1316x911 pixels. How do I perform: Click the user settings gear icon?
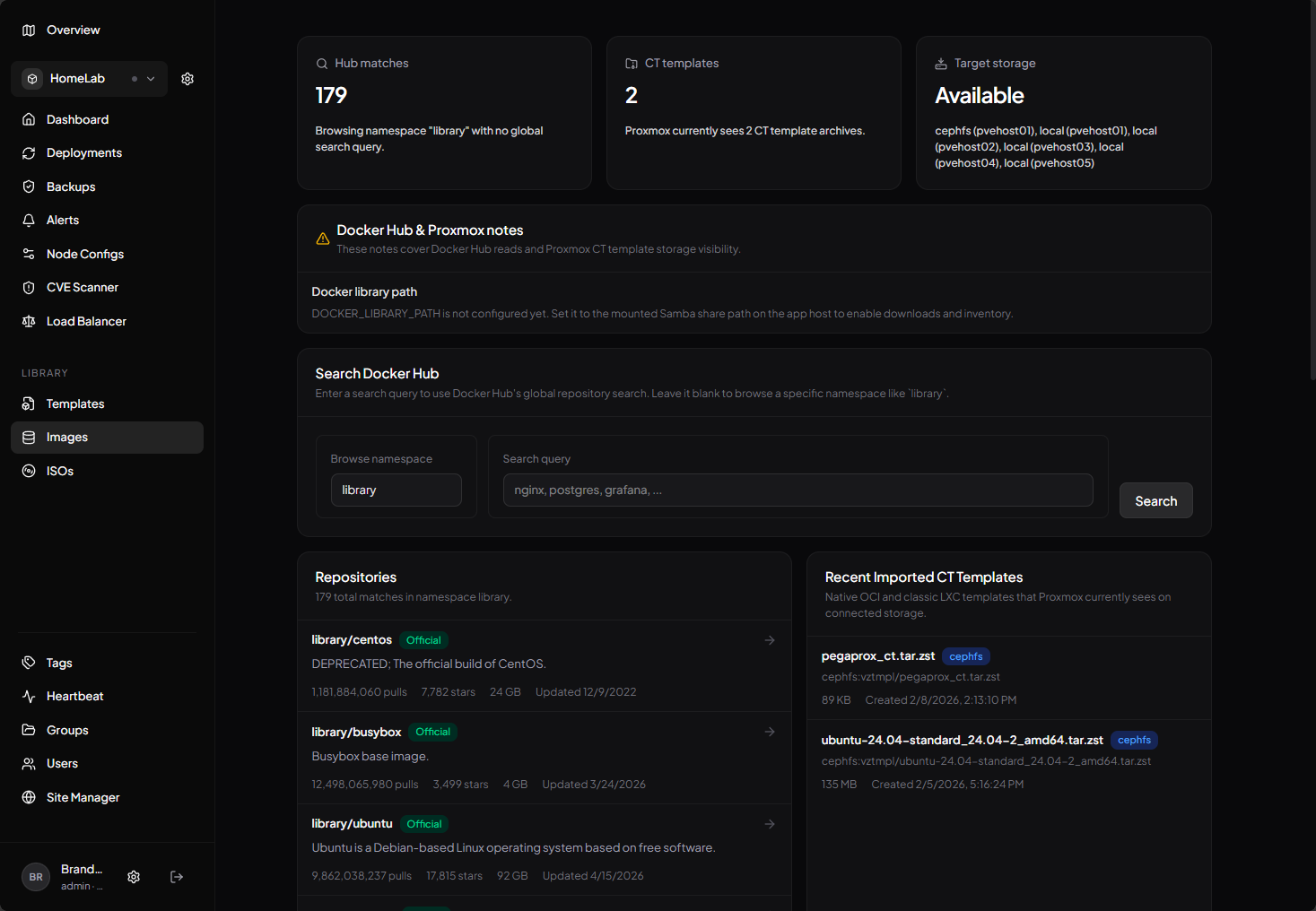134,877
